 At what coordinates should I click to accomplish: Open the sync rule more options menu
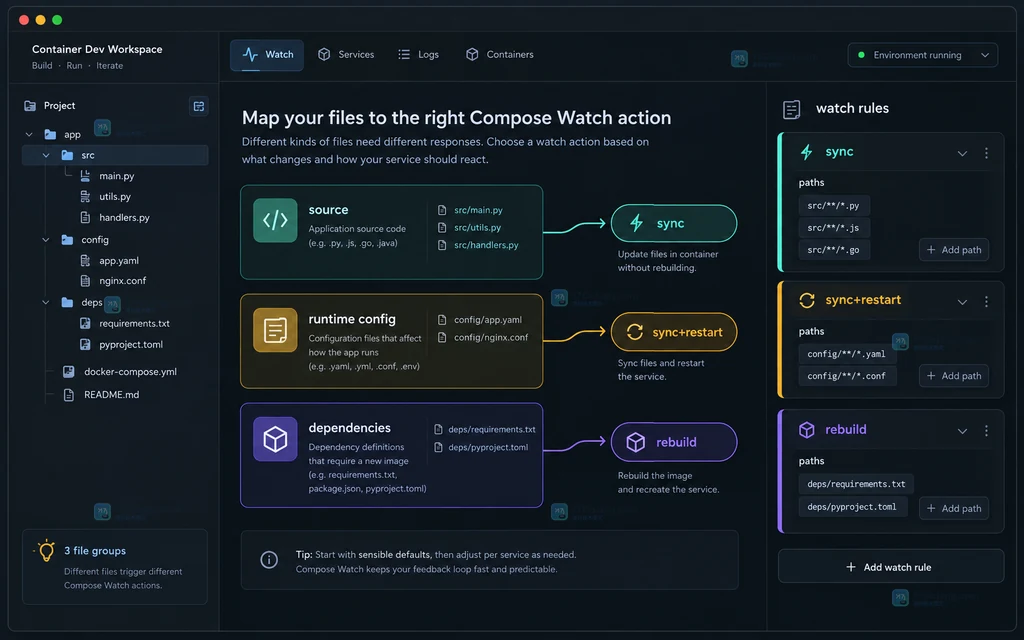pyautogui.click(x=986, y=153)
